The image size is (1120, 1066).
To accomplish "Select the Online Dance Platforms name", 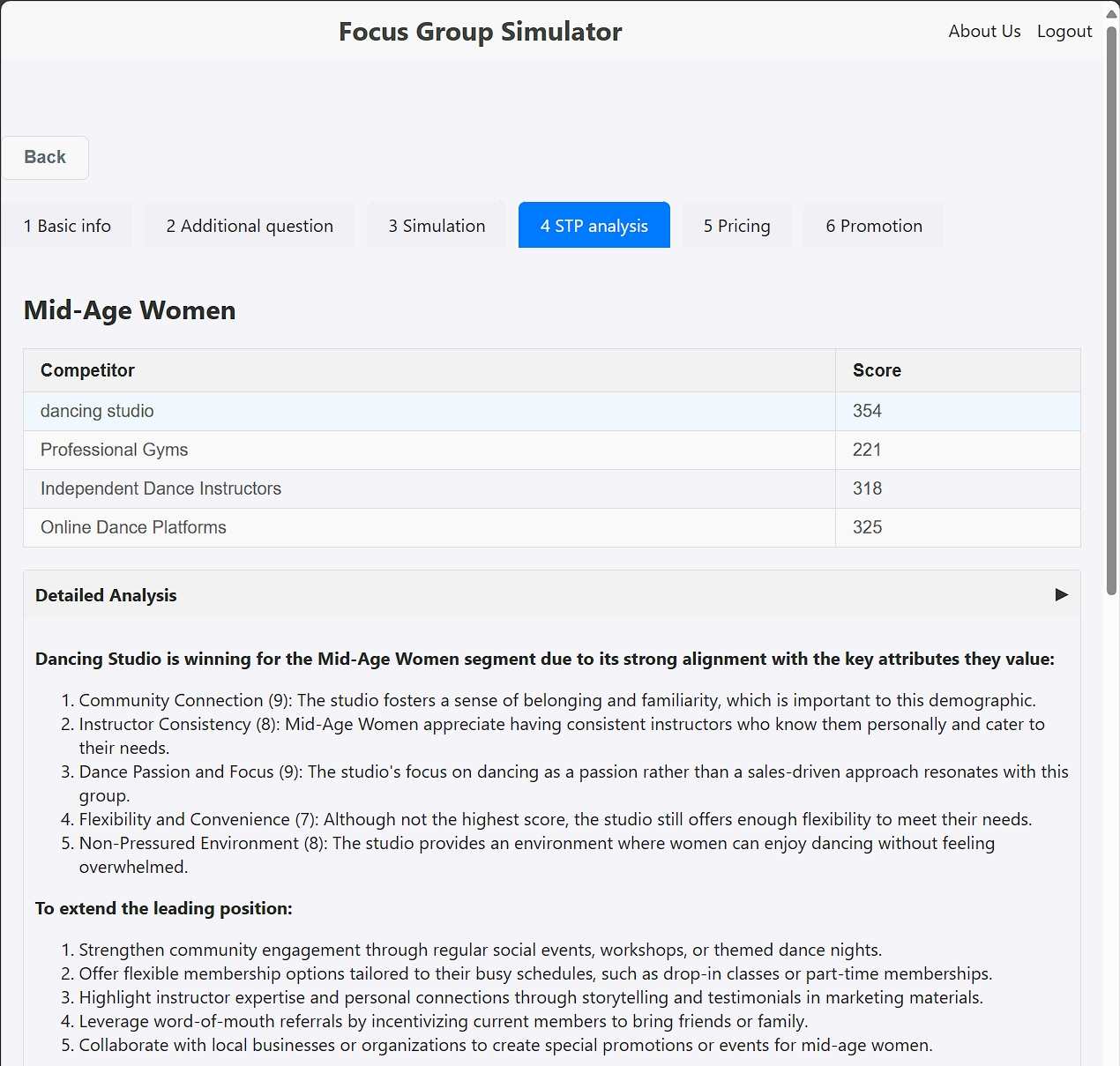I will tap(133, 527).
